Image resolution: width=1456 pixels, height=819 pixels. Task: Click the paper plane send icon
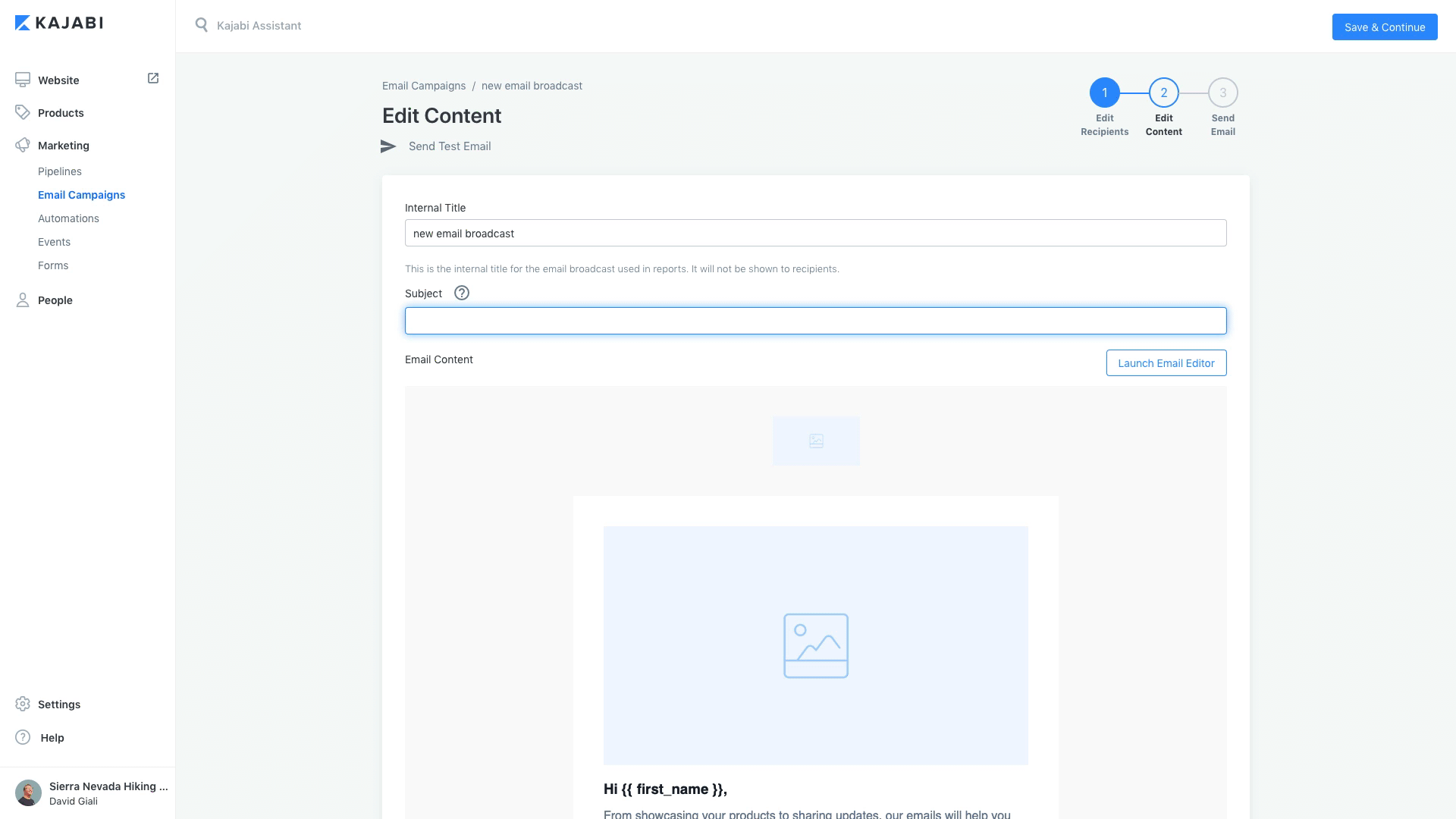coord(388,146)
